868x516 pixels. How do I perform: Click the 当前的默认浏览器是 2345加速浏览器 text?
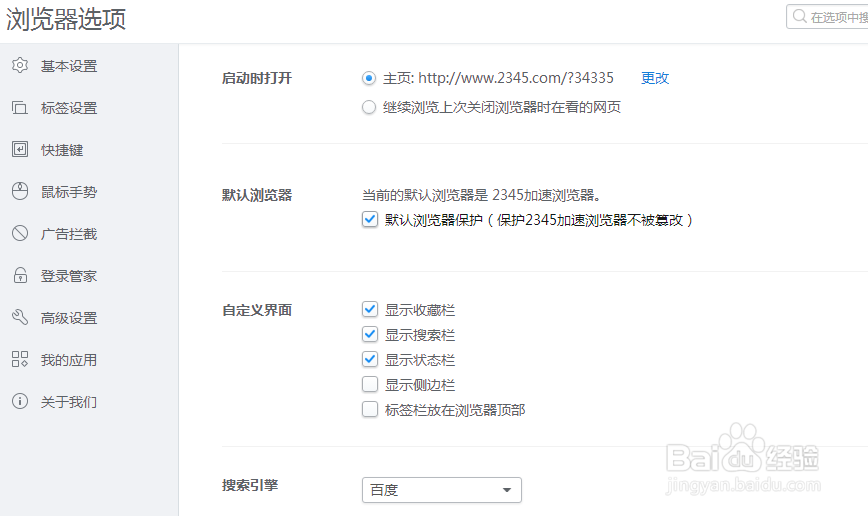[482, 195]
